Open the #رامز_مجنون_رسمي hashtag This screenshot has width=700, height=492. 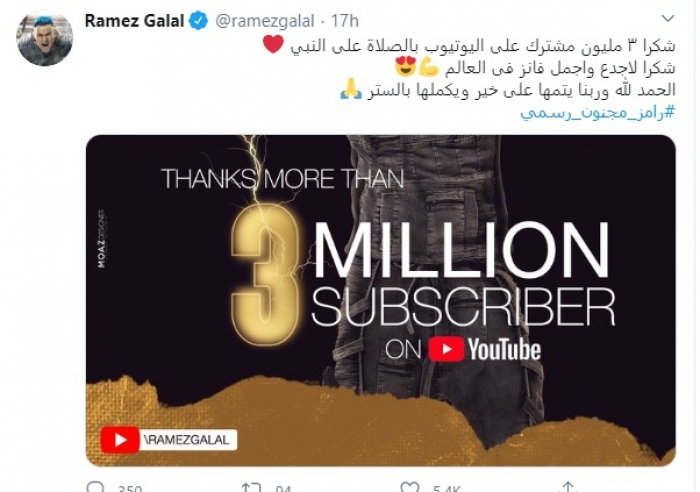(598, 113)
